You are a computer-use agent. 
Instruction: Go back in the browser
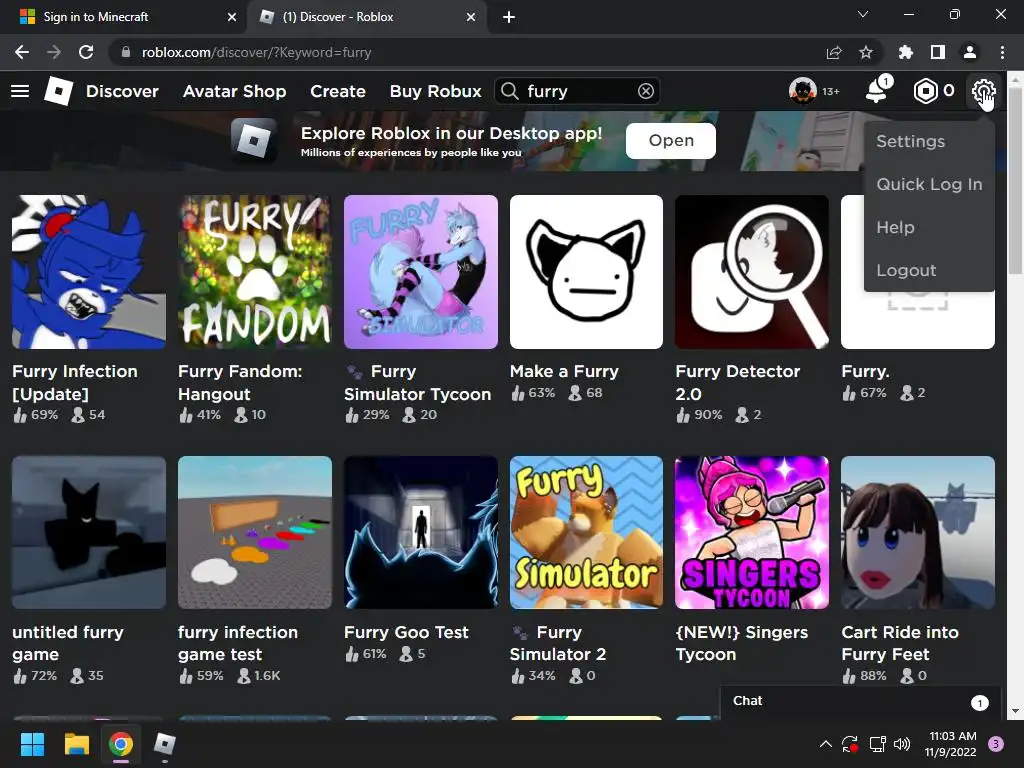pos(22,52)
